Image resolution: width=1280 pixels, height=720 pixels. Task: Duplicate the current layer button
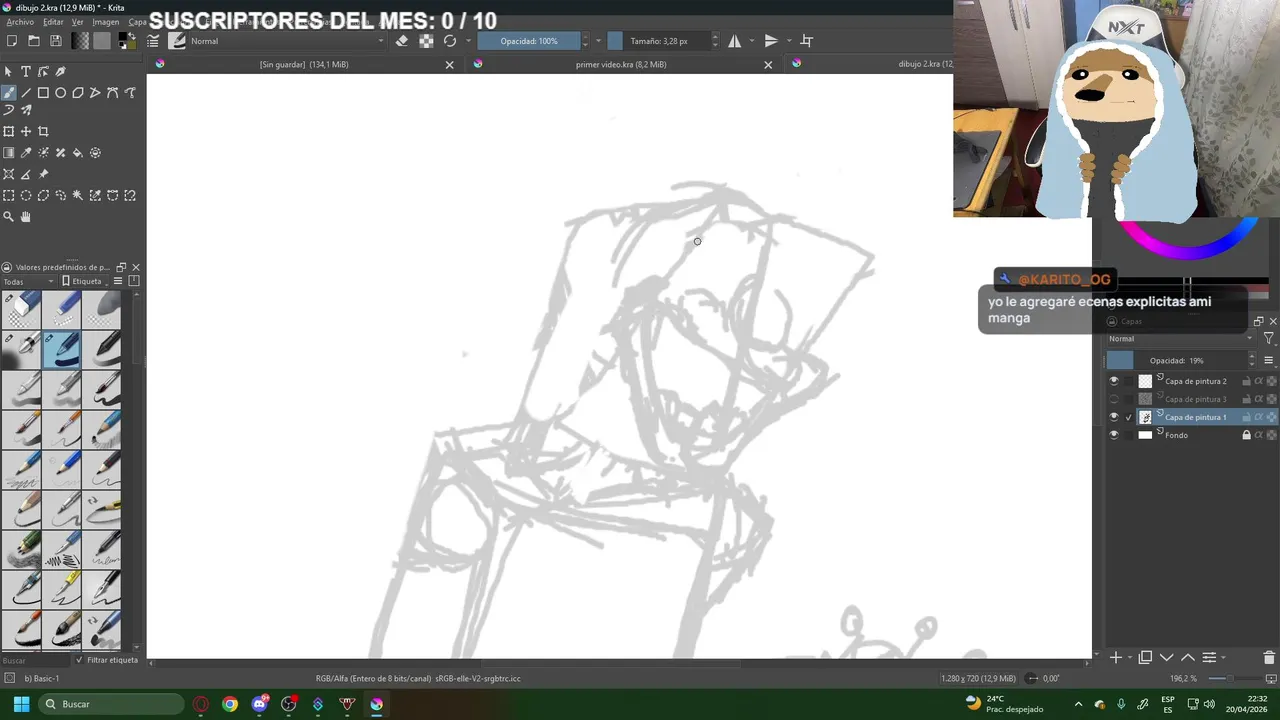click(x=1145, y=657)
